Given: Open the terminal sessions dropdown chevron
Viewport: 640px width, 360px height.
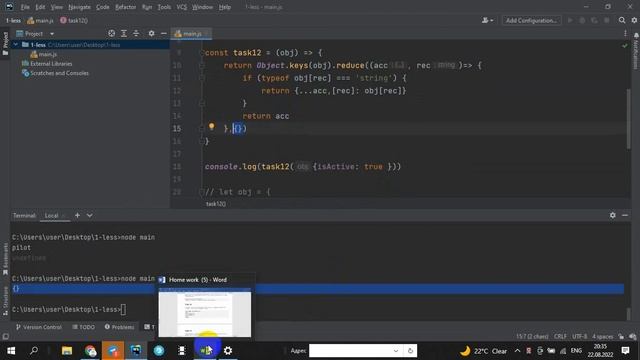Looking at the screenshot, I should point(89,215).
